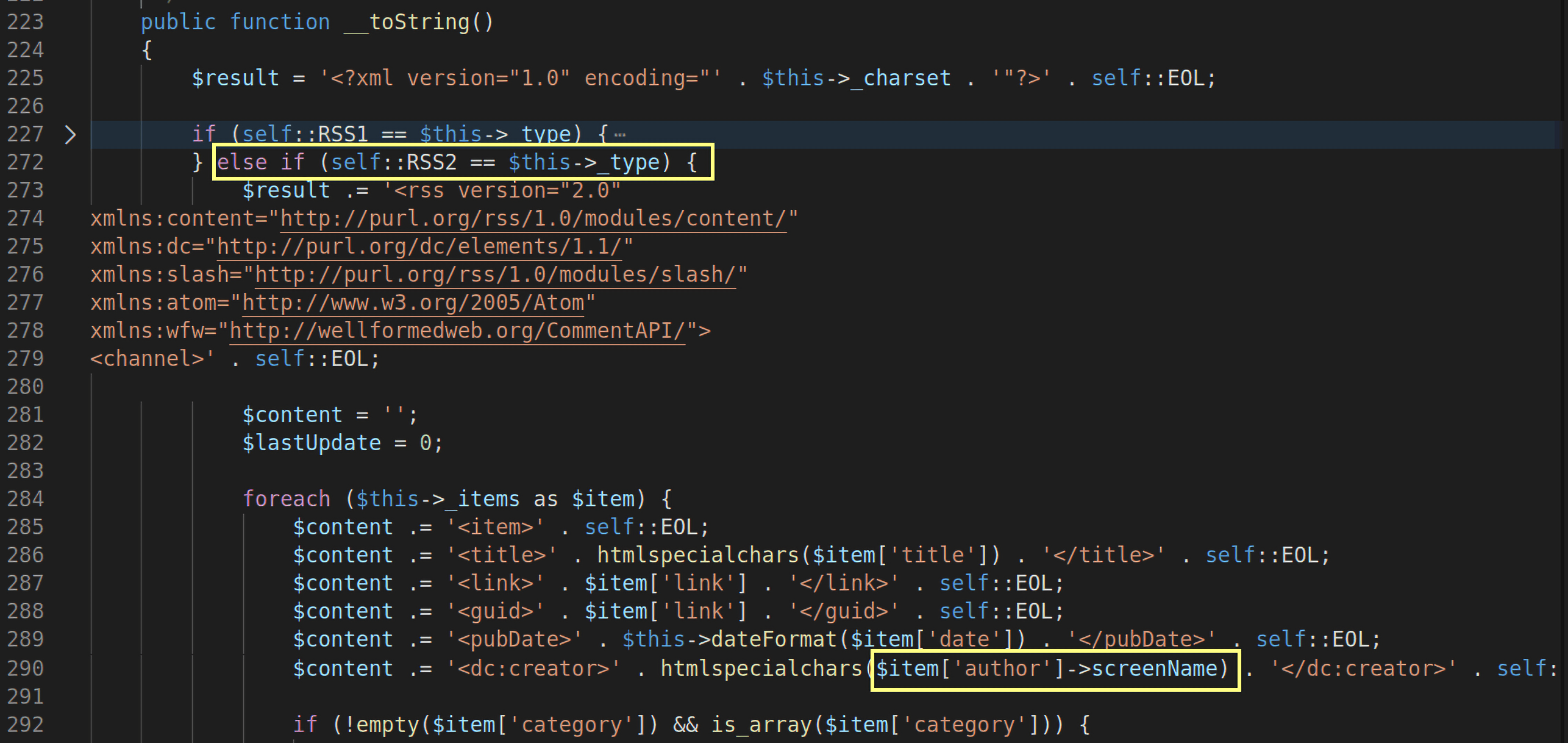Click the dateFormat method on line 289
The width and height of the screenshot is (1568, 743).
click(x=774, y=639)
